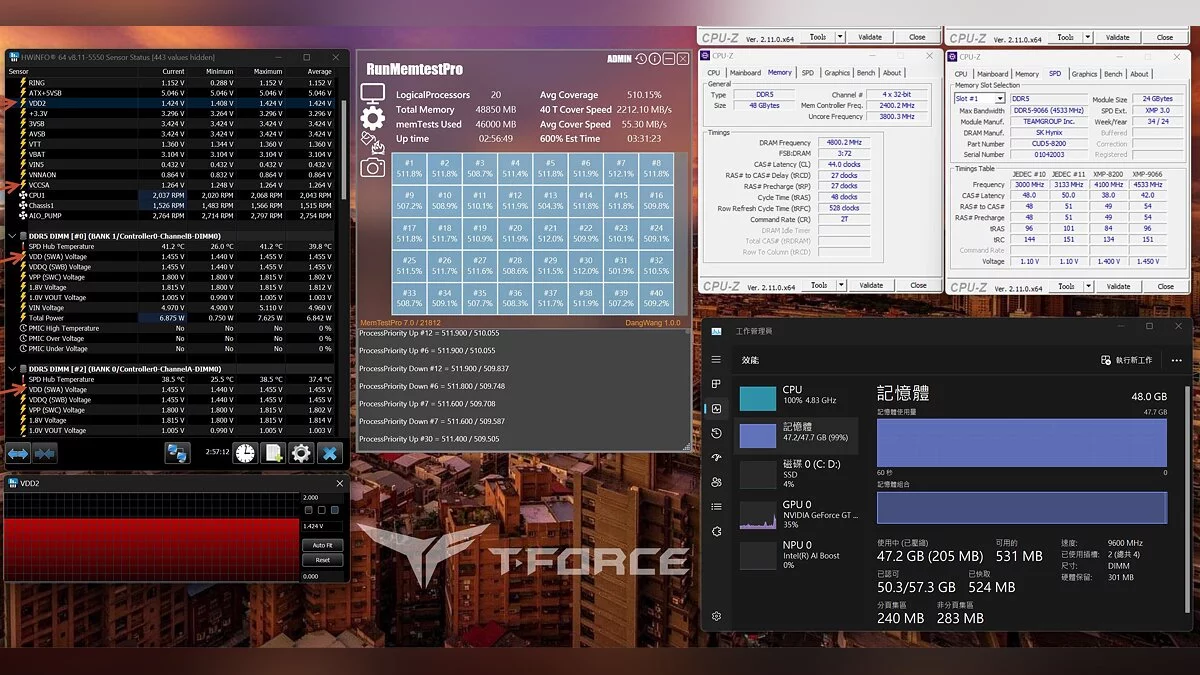Click HWiNFO clock reset timer icon
Image resolution: width=1200 pixels, height=675 pixels.
tap(245, 453)
